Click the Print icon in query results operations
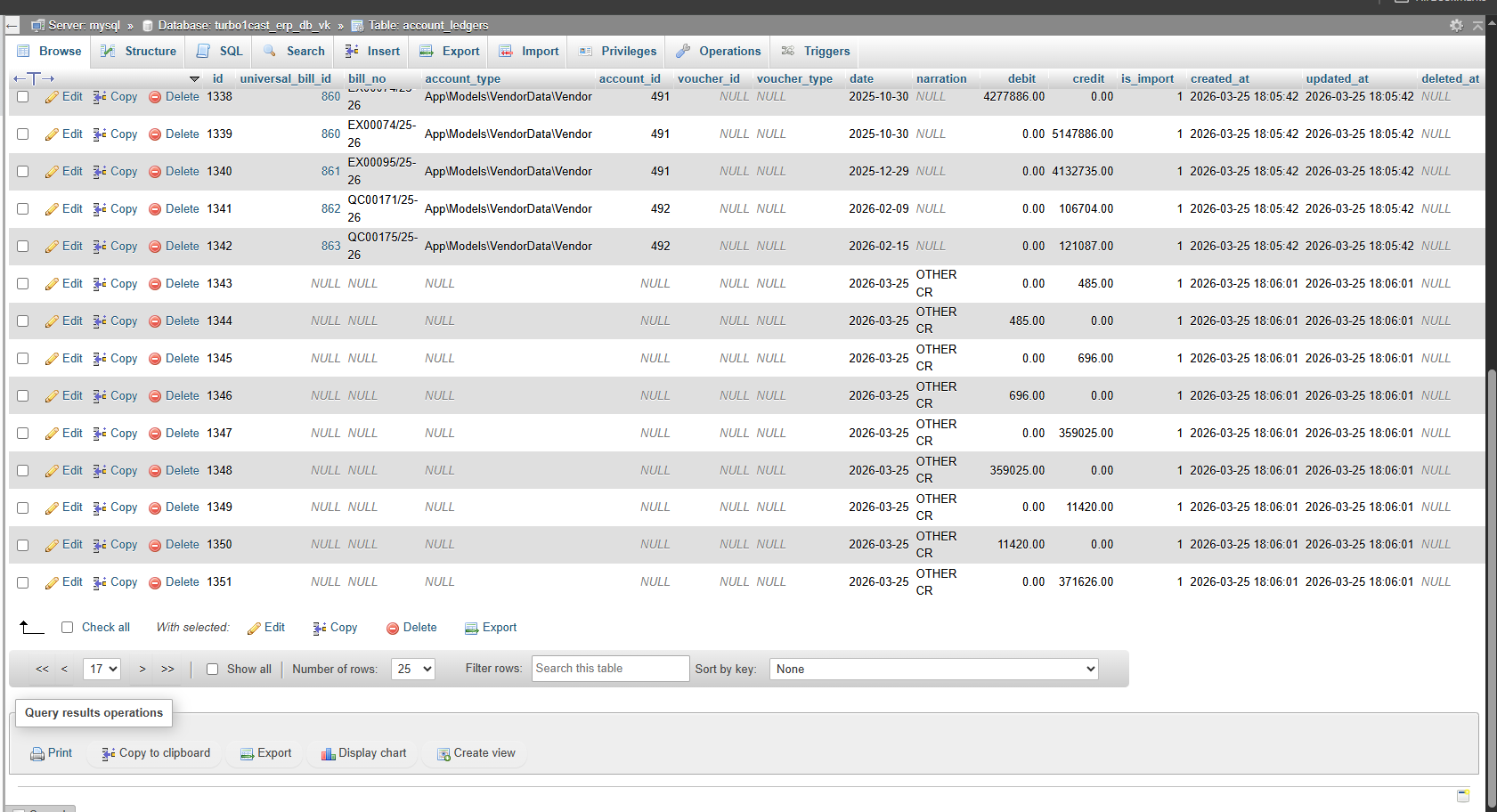The width and height of the screenshot is (1497, 812). coord(37,754)
